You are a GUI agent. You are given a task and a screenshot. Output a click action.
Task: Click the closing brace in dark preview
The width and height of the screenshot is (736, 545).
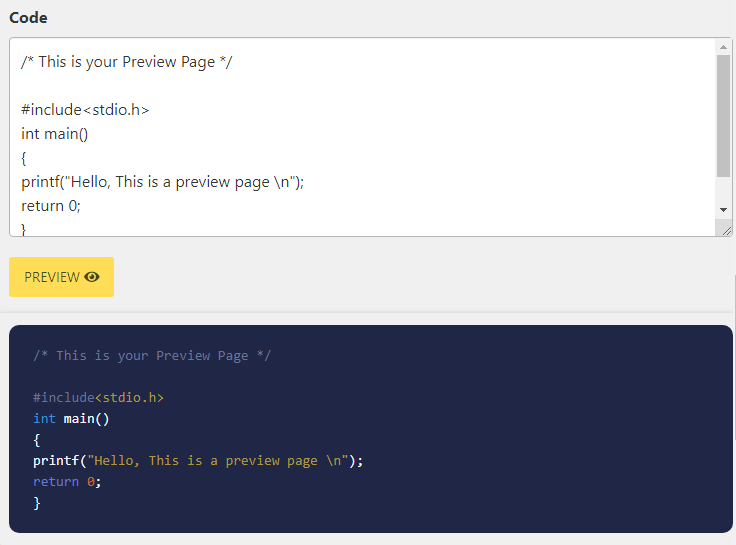tap(37, 503)
